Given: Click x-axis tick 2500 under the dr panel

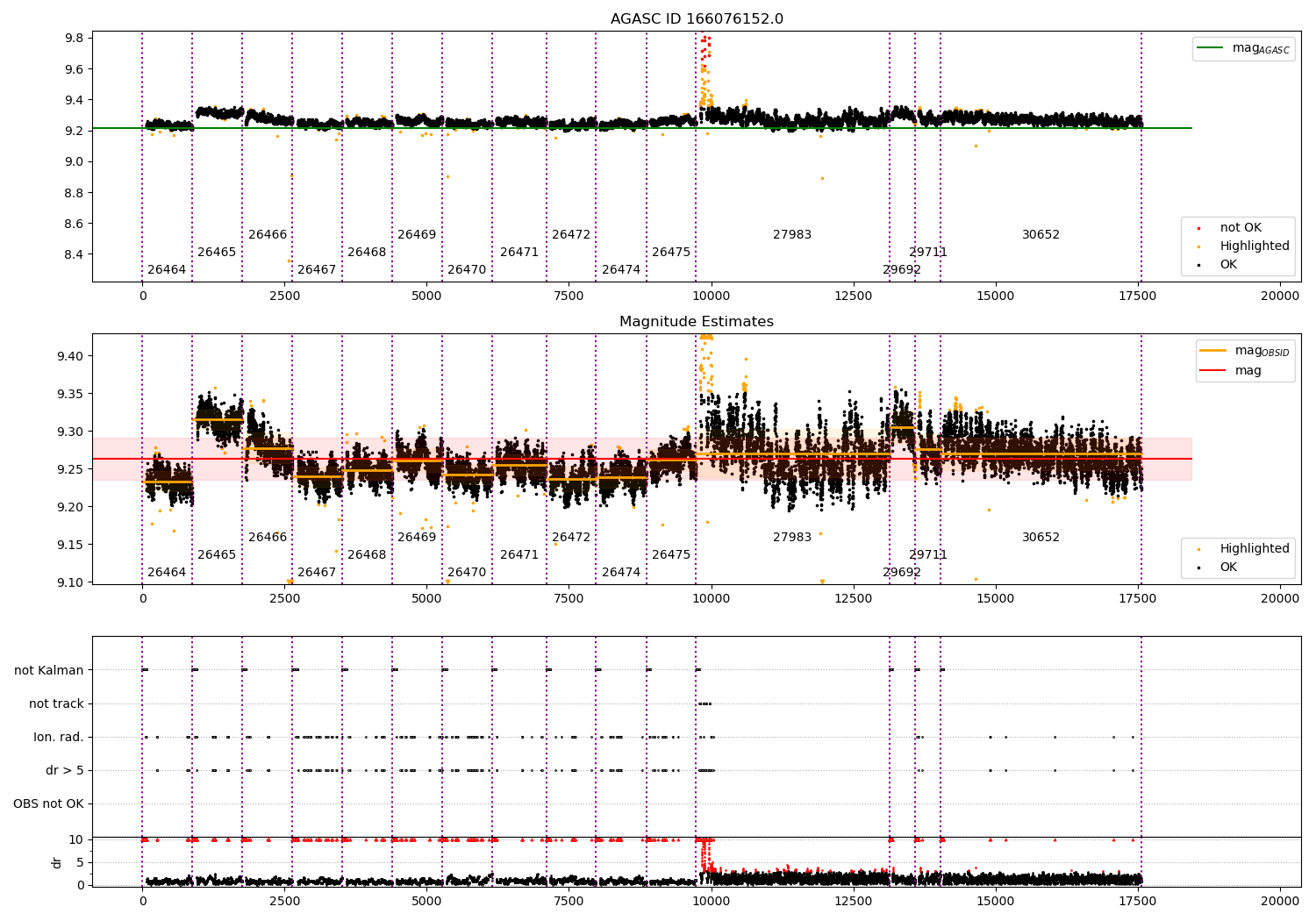Looking at the screenshot, I should click(x=284, y=901).
